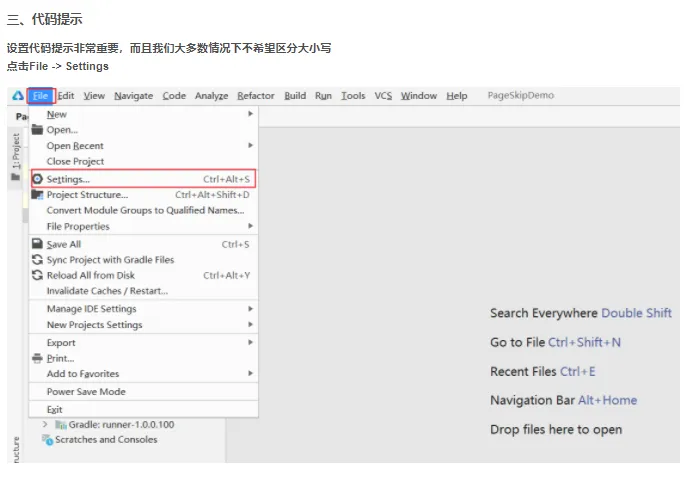Open the Navigate menu
Image resolution: width=690 pixels, height=489 pixels.
[x=134, y=96]
